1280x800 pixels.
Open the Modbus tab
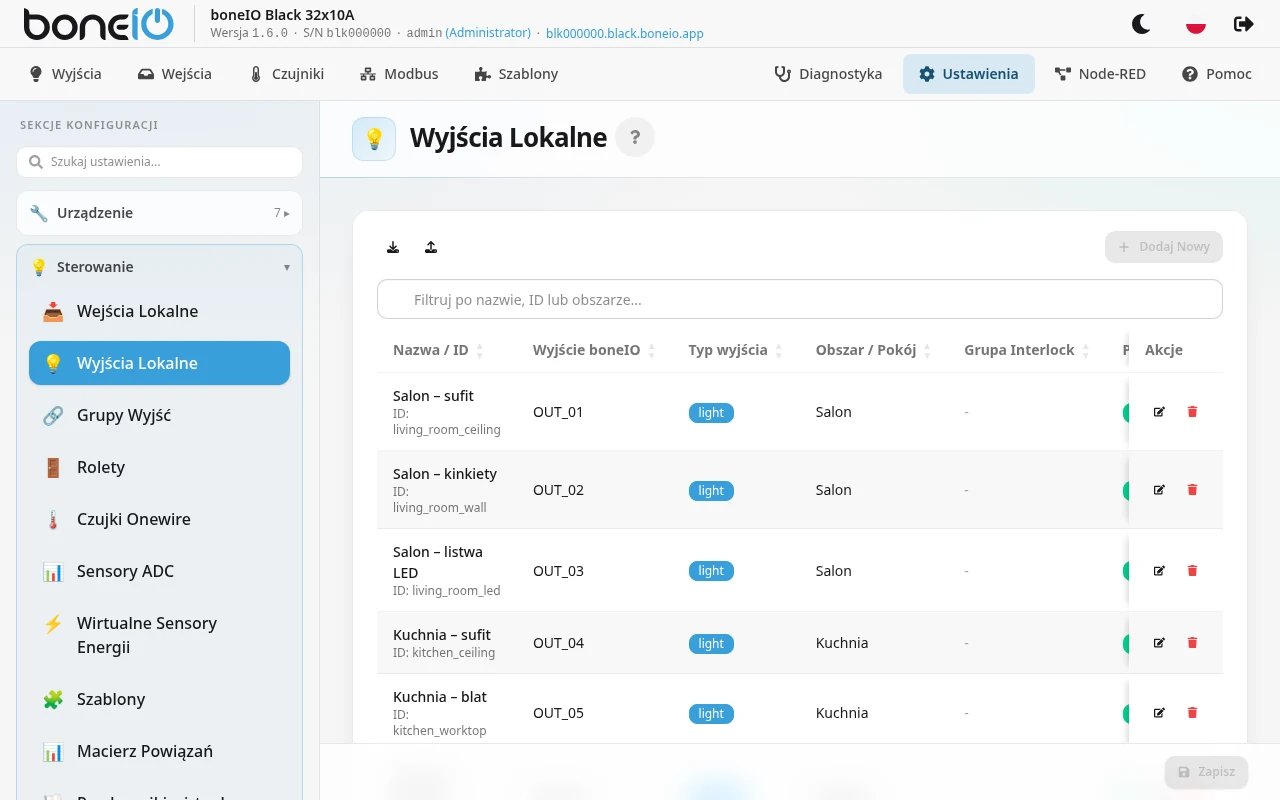399,74
